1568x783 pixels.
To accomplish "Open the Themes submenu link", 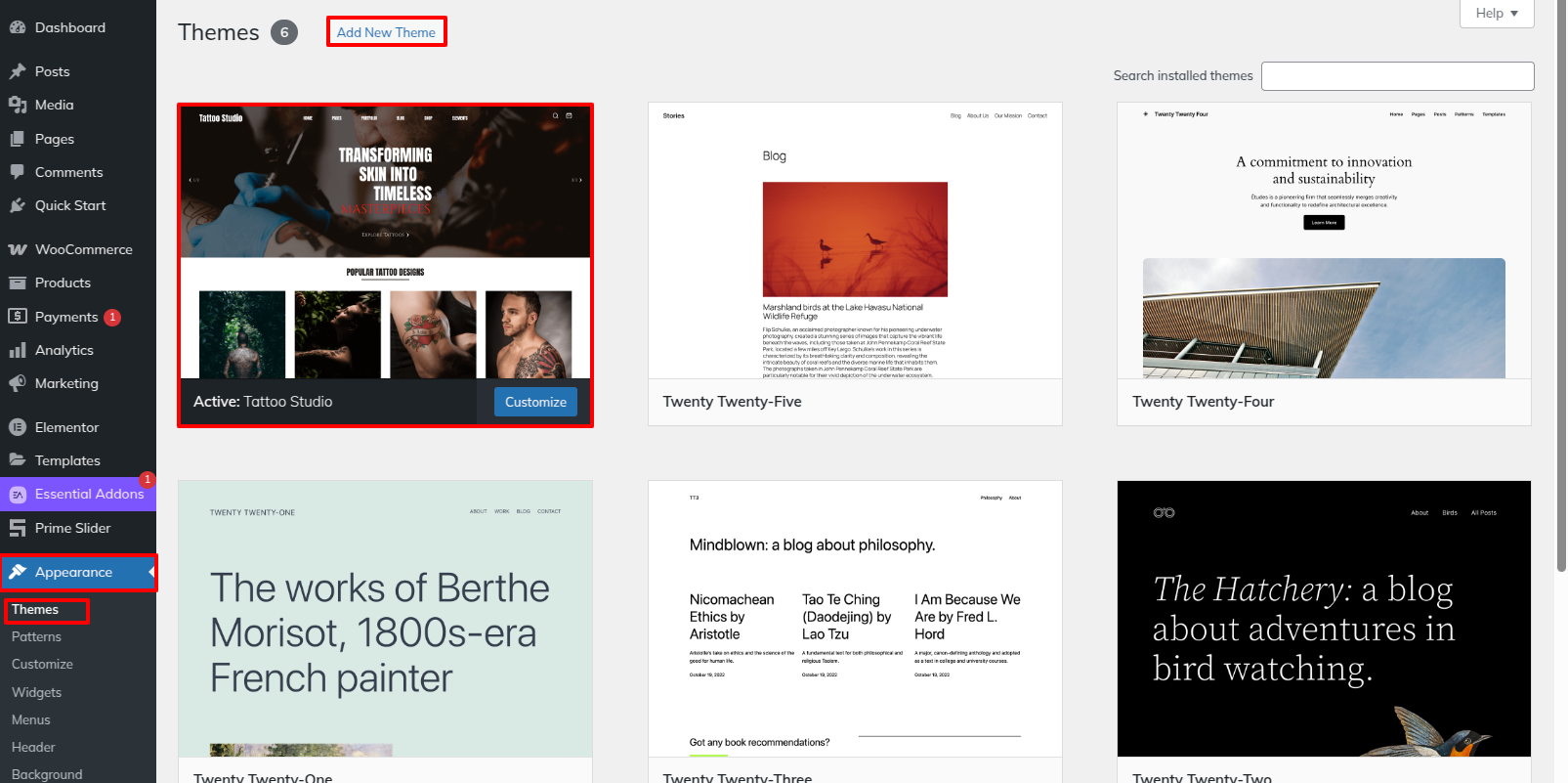I will (x=35, y=609).
